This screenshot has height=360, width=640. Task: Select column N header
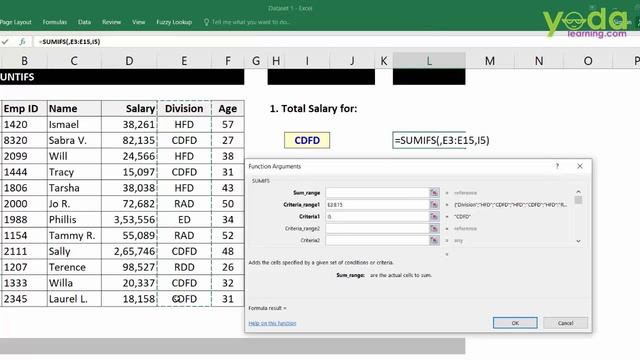tap(539, 61)
